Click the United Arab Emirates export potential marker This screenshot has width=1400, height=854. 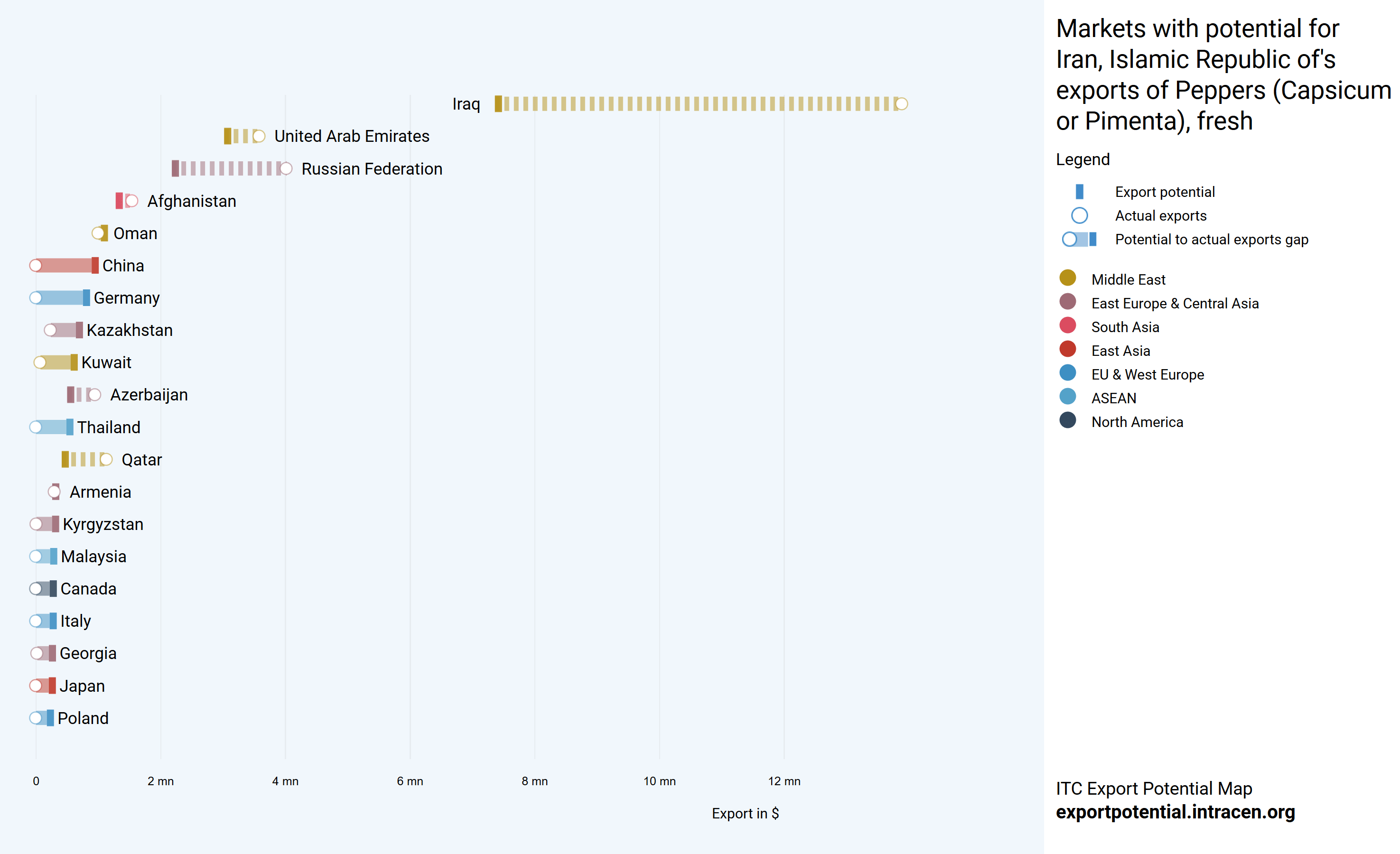click(x=227, y=136)
